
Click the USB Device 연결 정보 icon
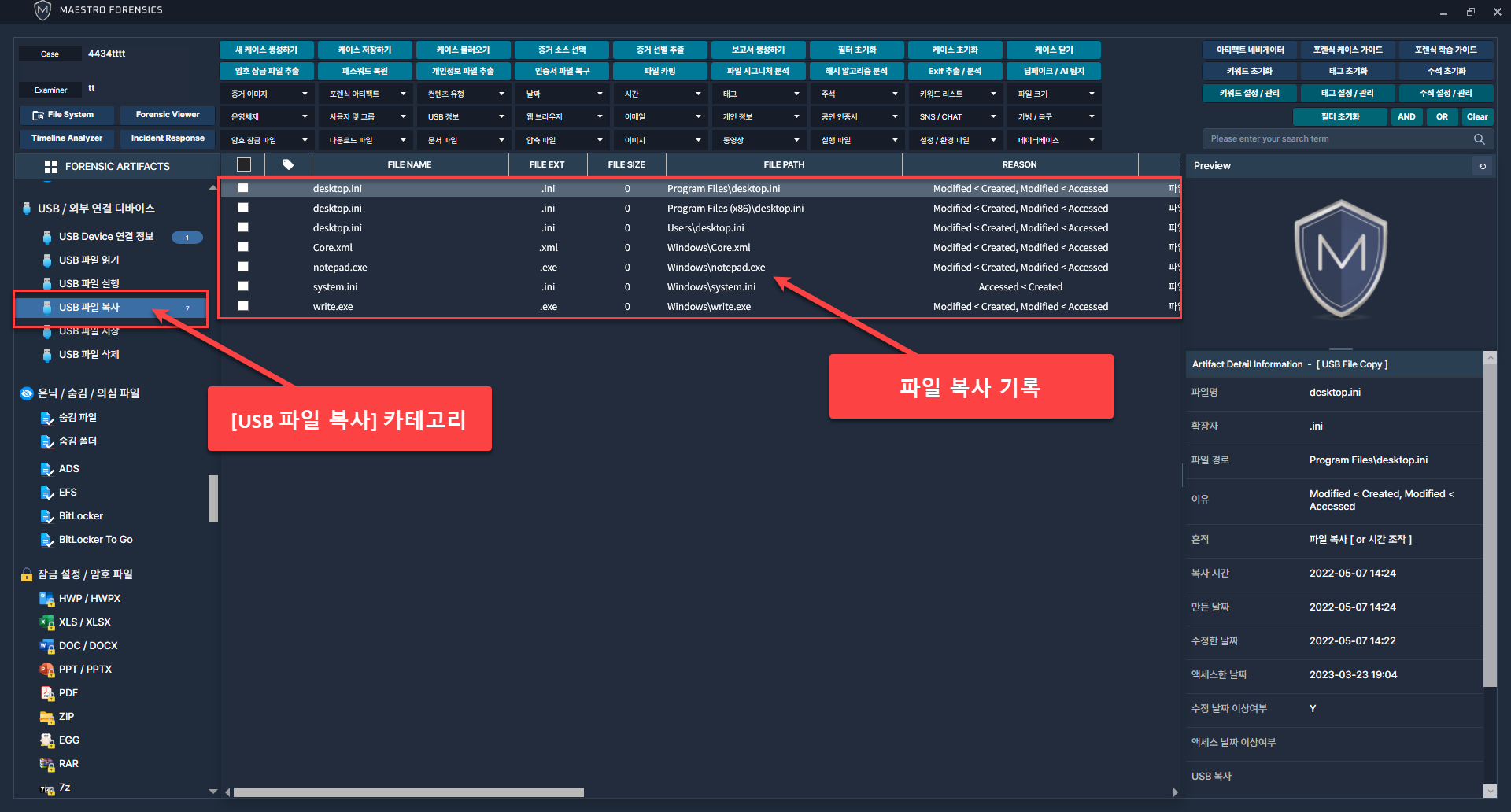[x=47, y=237]
